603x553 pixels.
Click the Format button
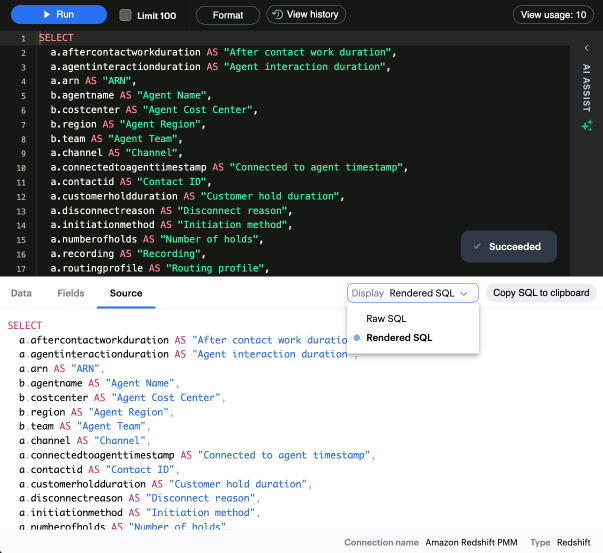tap(228, 15)
